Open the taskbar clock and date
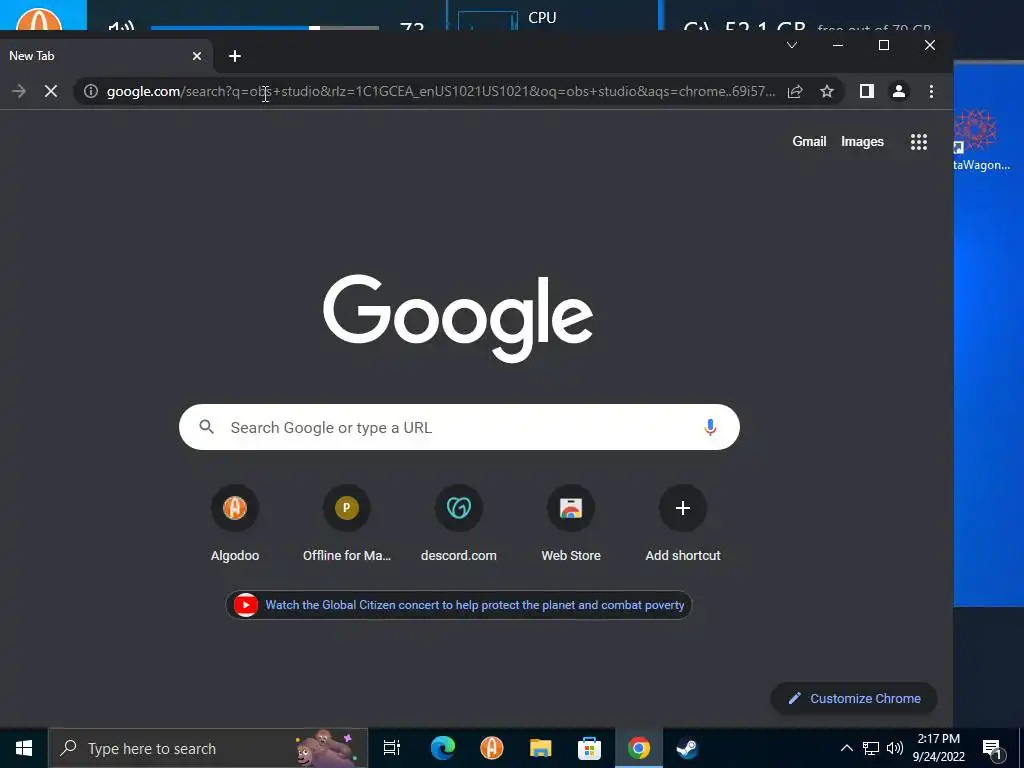 tap(939, 748)
